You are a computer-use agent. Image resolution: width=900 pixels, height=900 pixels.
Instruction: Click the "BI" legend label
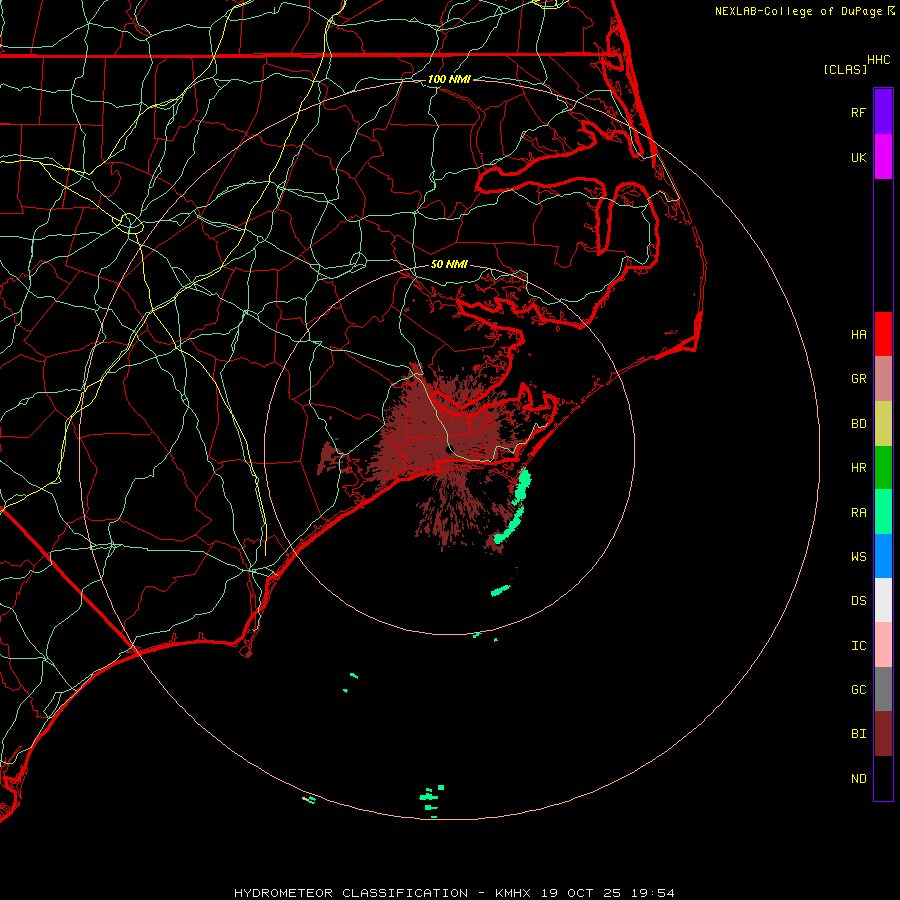858,734
